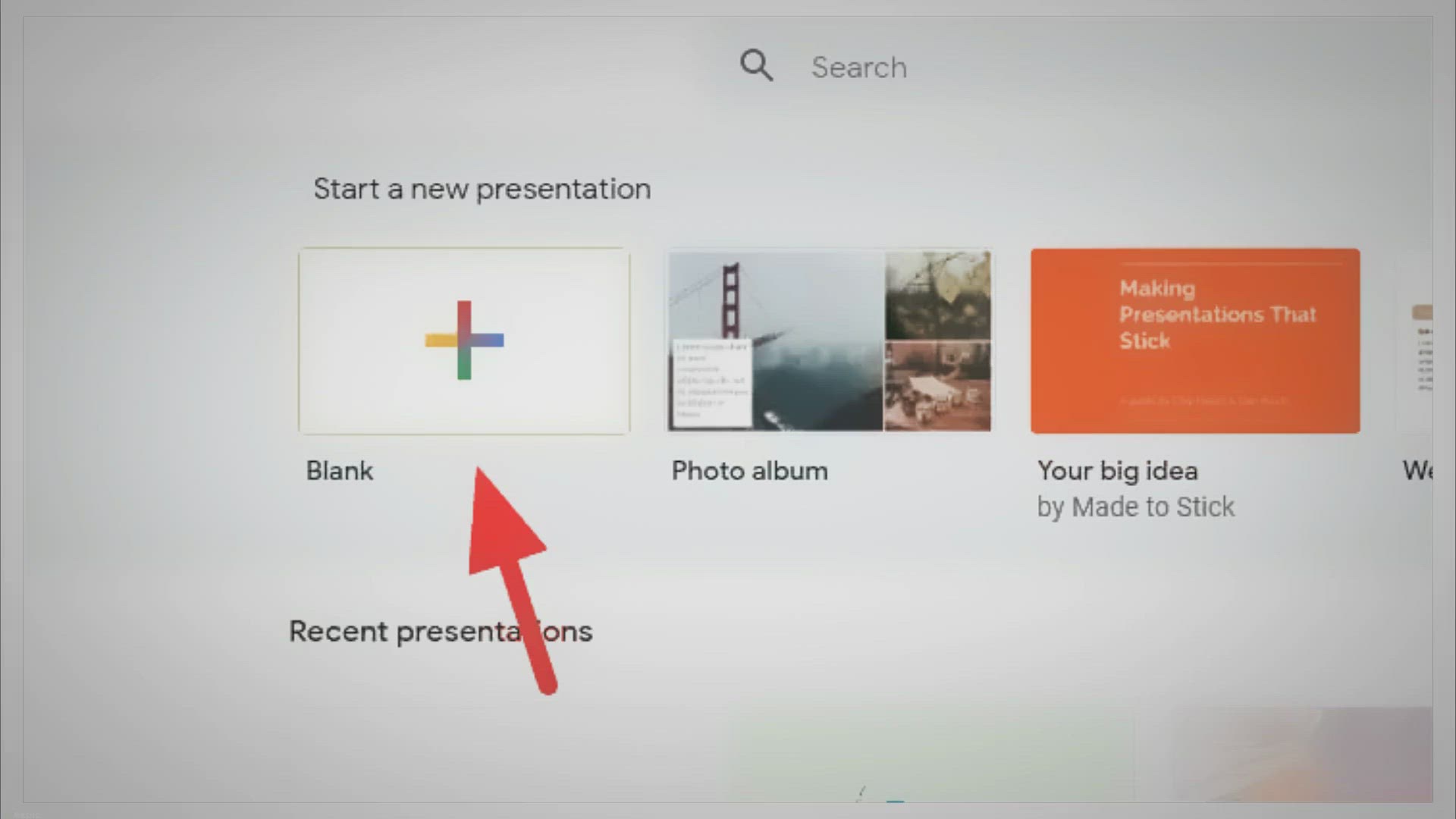Click the white text box in Photo album
This screenshot has height=819, width=1456.
coord(711,383)
